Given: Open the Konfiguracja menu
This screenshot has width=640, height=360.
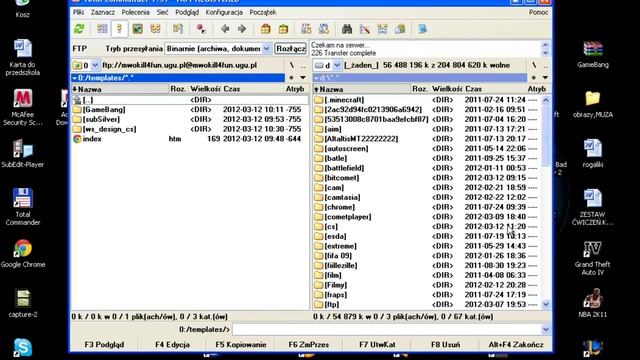Looking at the screenshot, I should (x=224, y=12).
